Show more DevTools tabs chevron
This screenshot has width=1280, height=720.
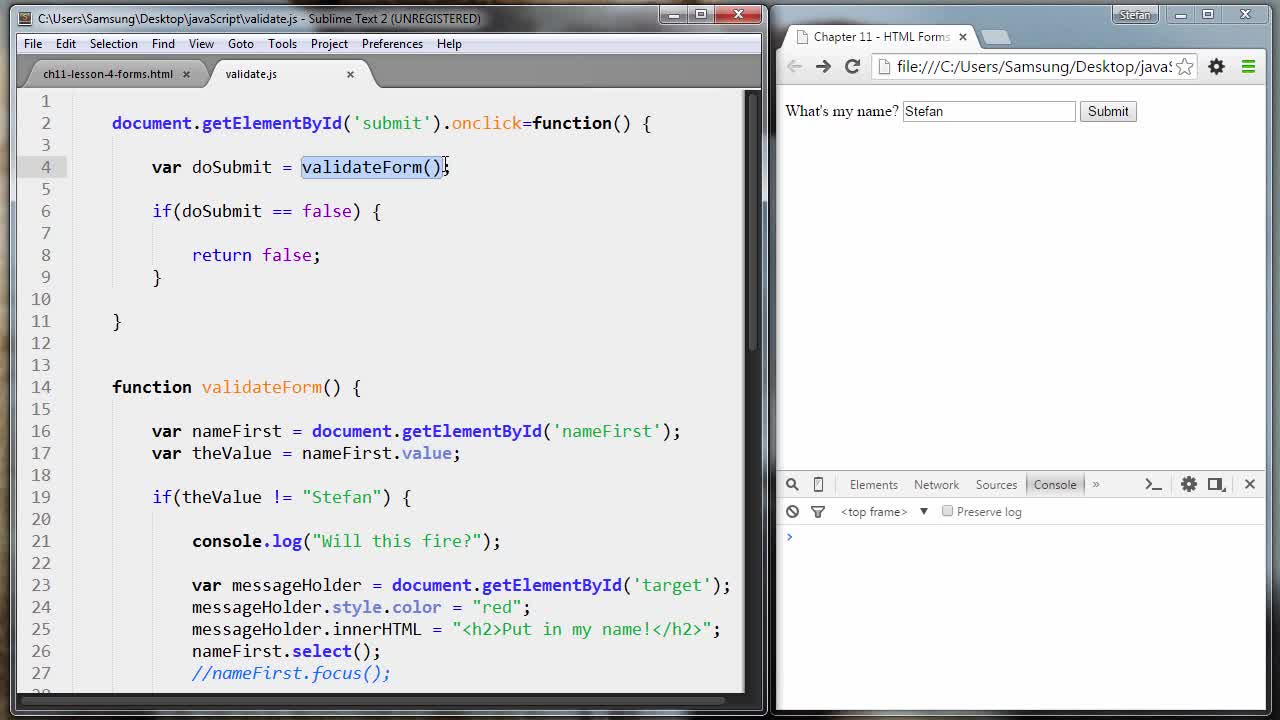(1096, 484)
